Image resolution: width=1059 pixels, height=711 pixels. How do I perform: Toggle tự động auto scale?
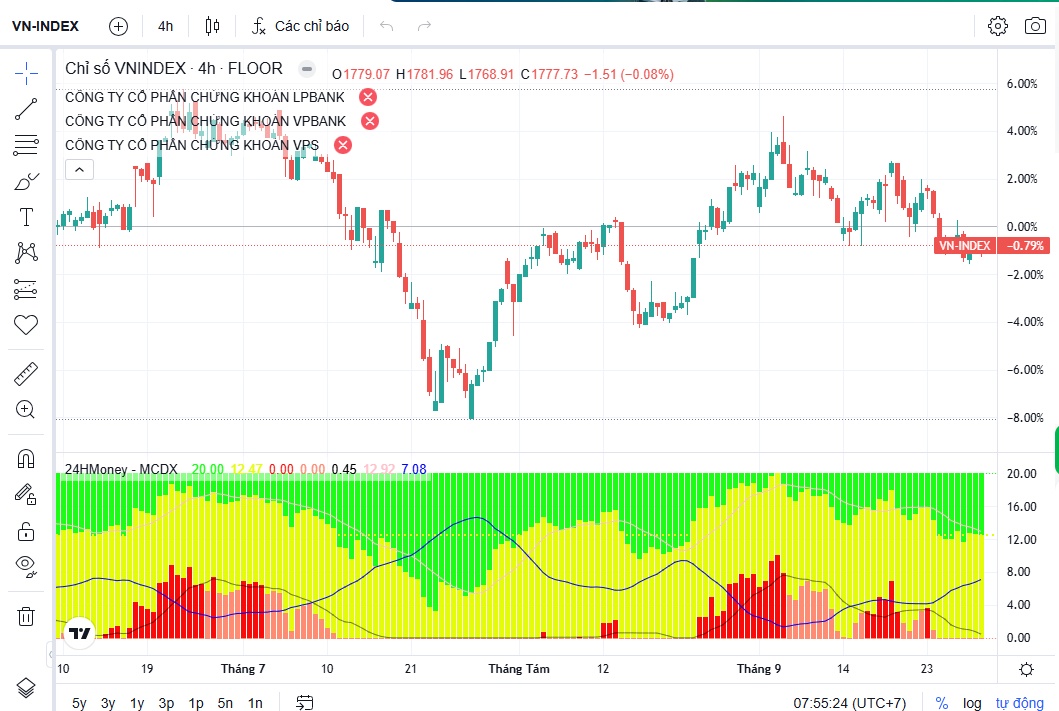point(1019,703)
